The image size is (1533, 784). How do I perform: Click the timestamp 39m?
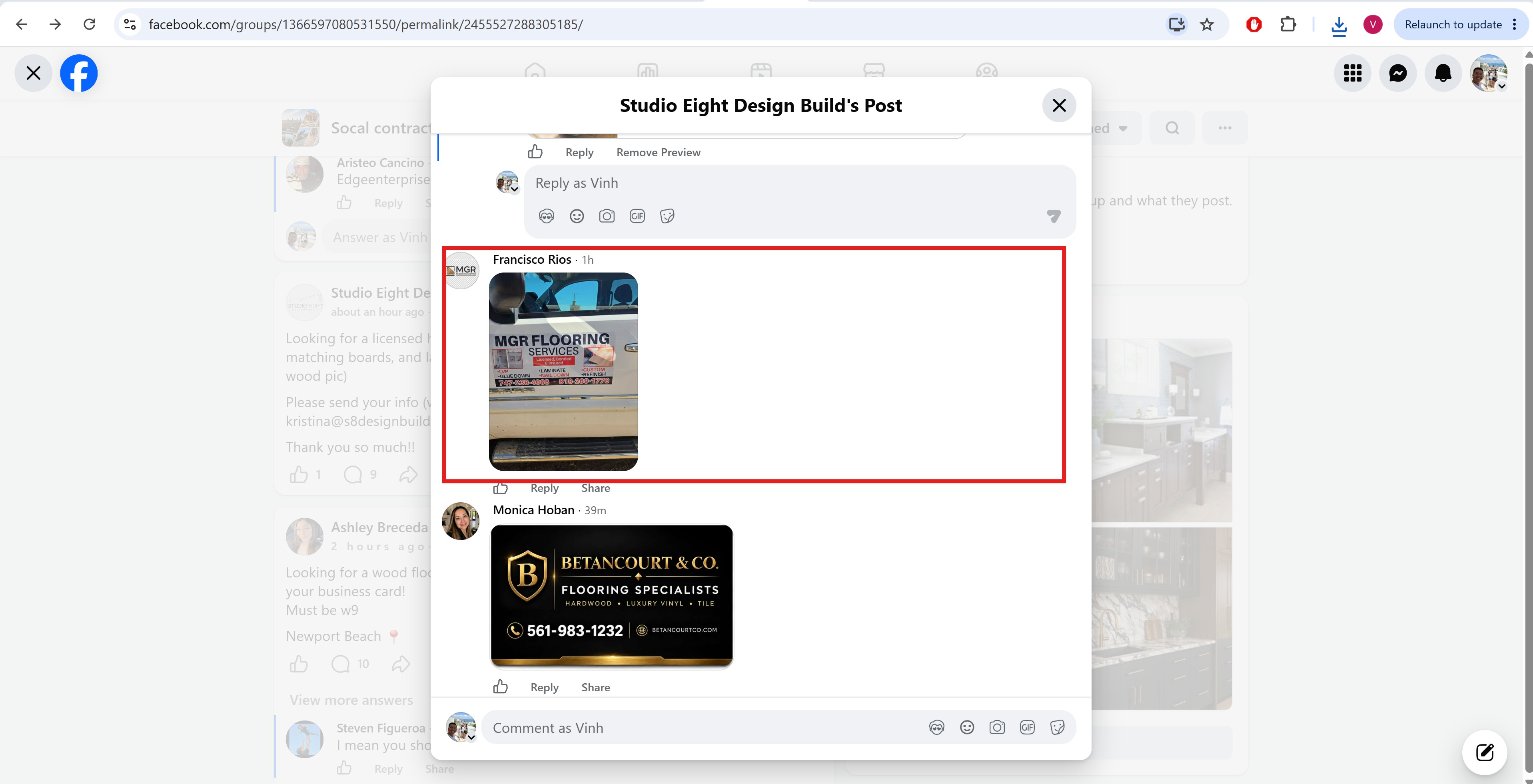pyautogui.click(x=595, y=511)
